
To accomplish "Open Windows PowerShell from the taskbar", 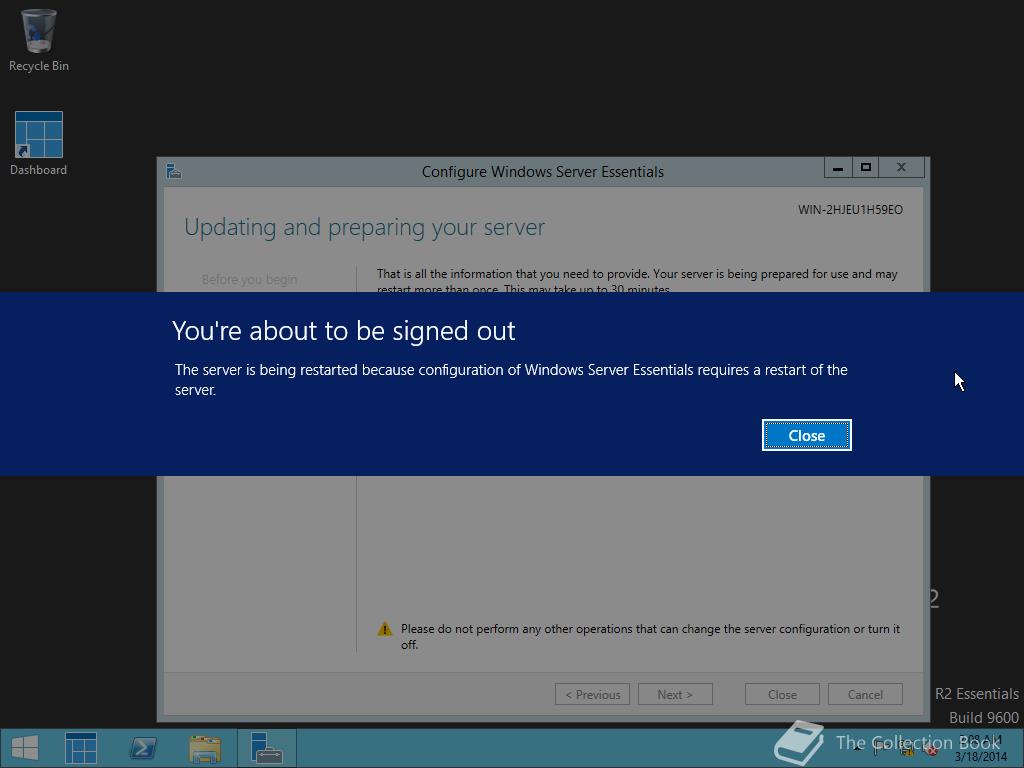I will pyautogui.click(x=142, y=748).
